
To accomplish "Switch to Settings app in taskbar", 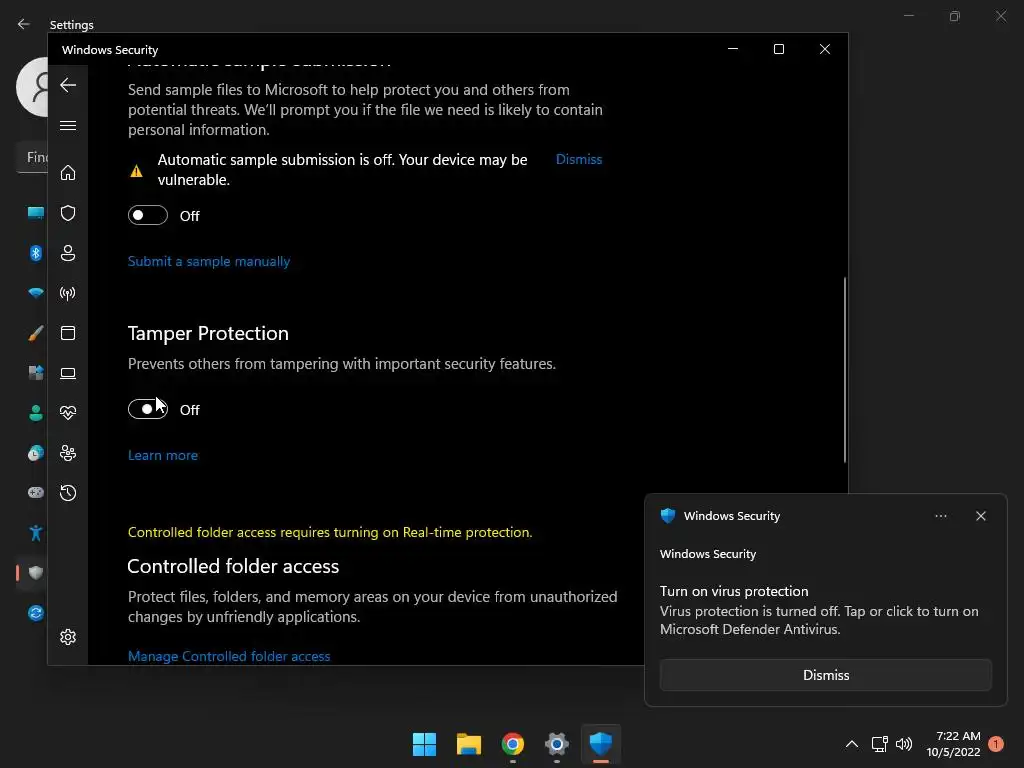I will [556, 744].
